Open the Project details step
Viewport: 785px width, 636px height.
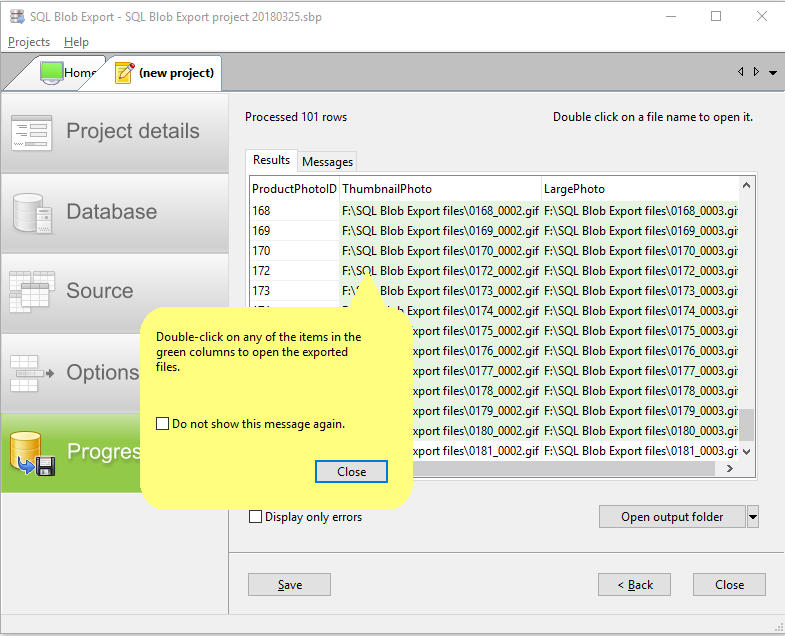115,132
